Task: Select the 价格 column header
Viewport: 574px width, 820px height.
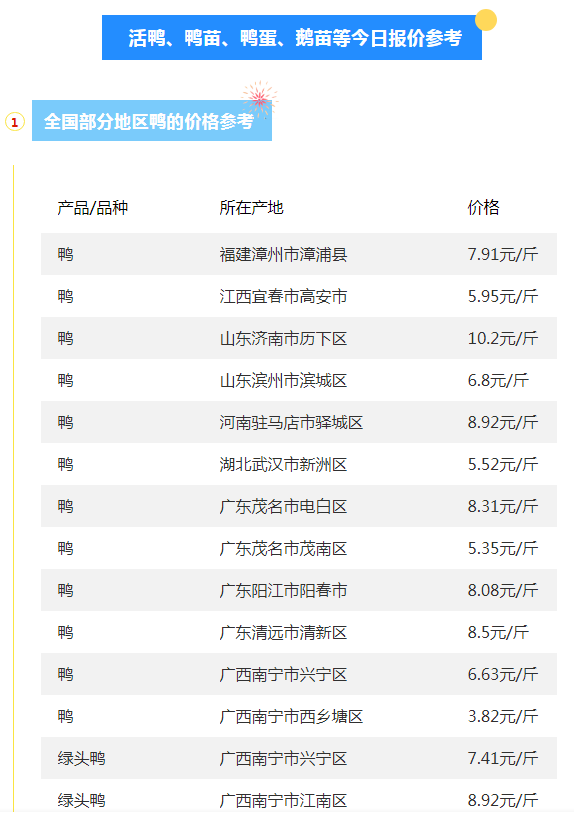Action: tap(484, 208)
